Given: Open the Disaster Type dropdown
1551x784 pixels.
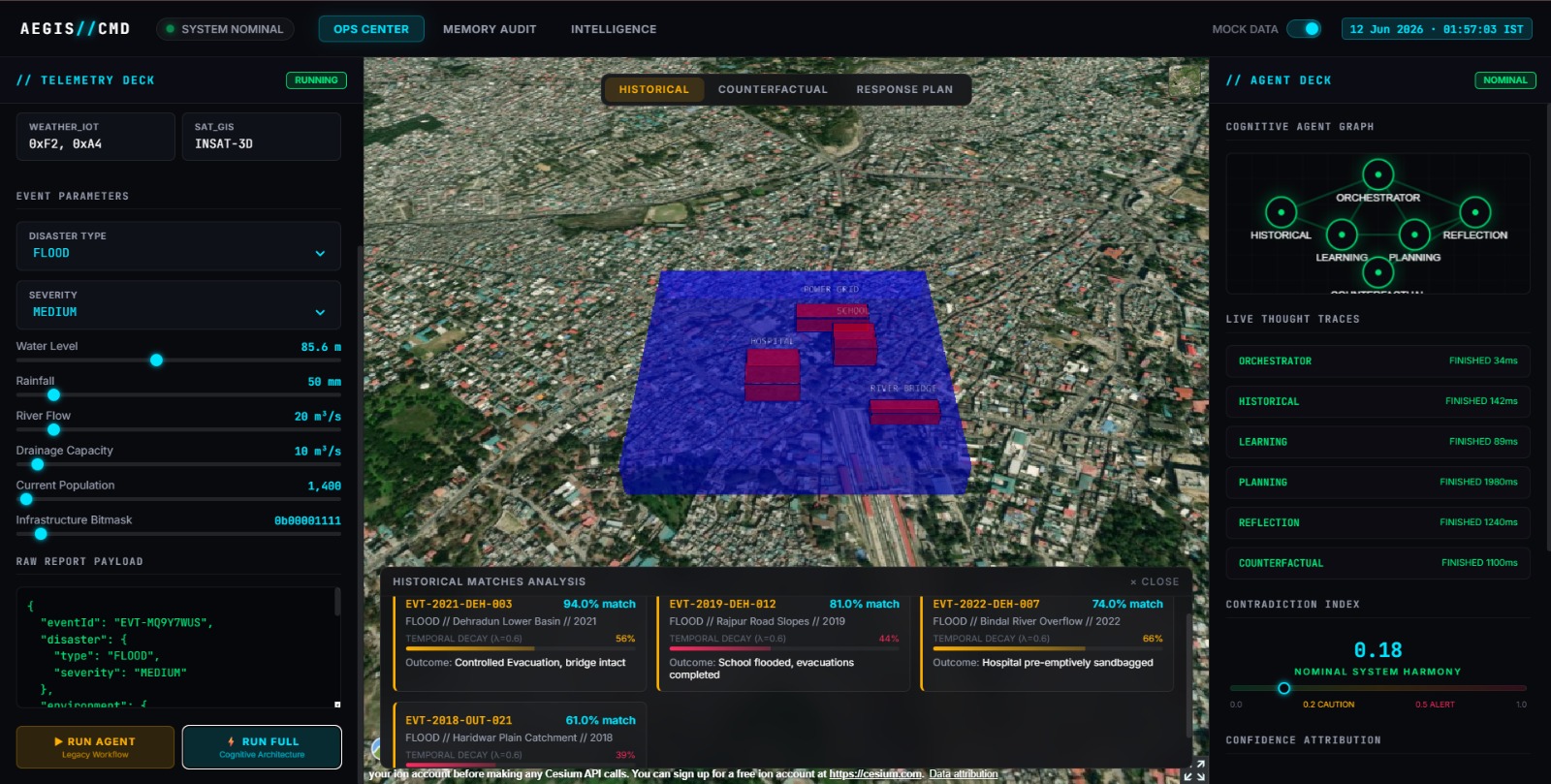Looking at the screenshot, I should tap(178, 245).
